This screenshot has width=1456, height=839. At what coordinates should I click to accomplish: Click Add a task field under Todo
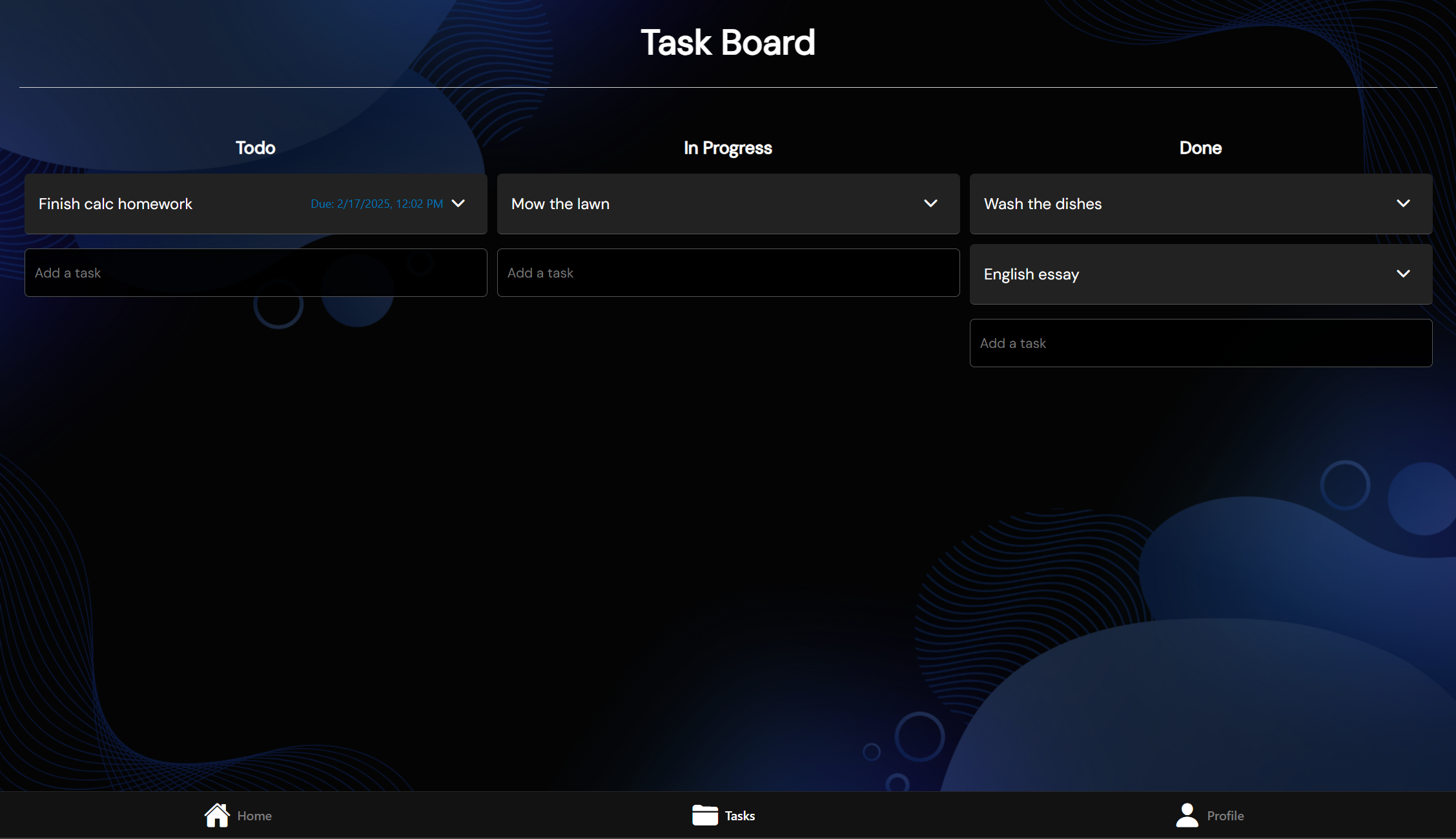click(256, 272)
